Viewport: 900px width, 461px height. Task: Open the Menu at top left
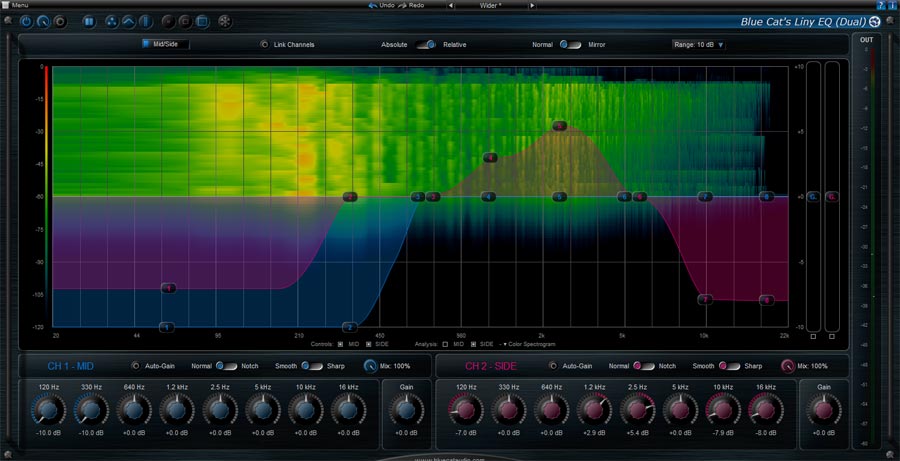(x=16, y=5)
